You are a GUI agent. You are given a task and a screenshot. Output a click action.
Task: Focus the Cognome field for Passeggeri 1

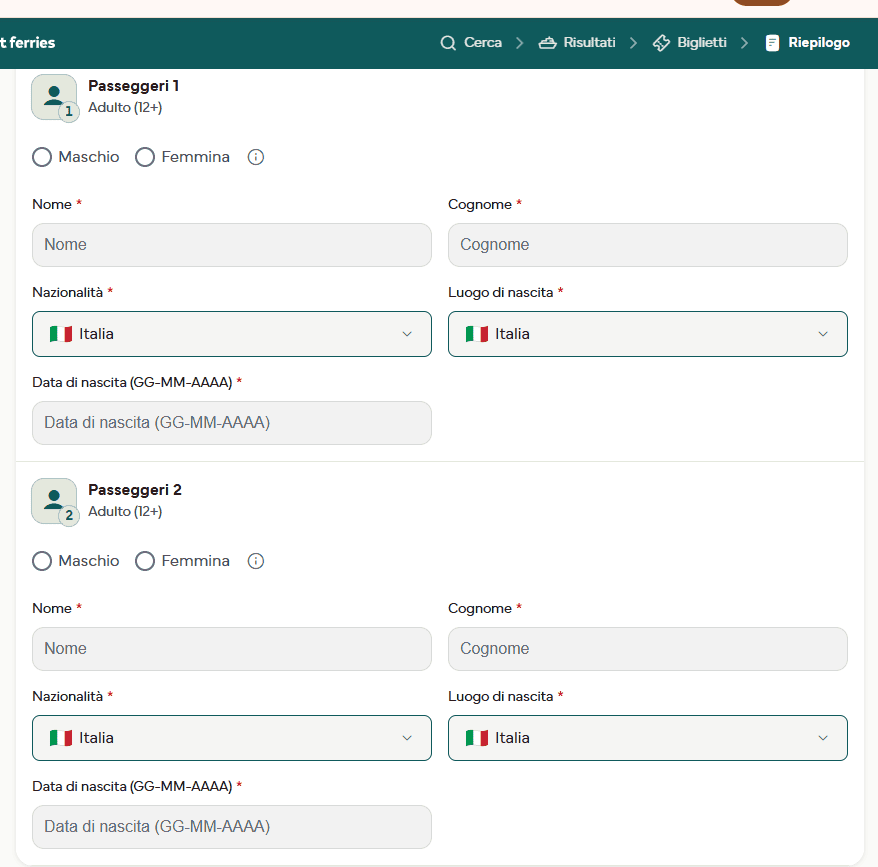click(648, 245)
